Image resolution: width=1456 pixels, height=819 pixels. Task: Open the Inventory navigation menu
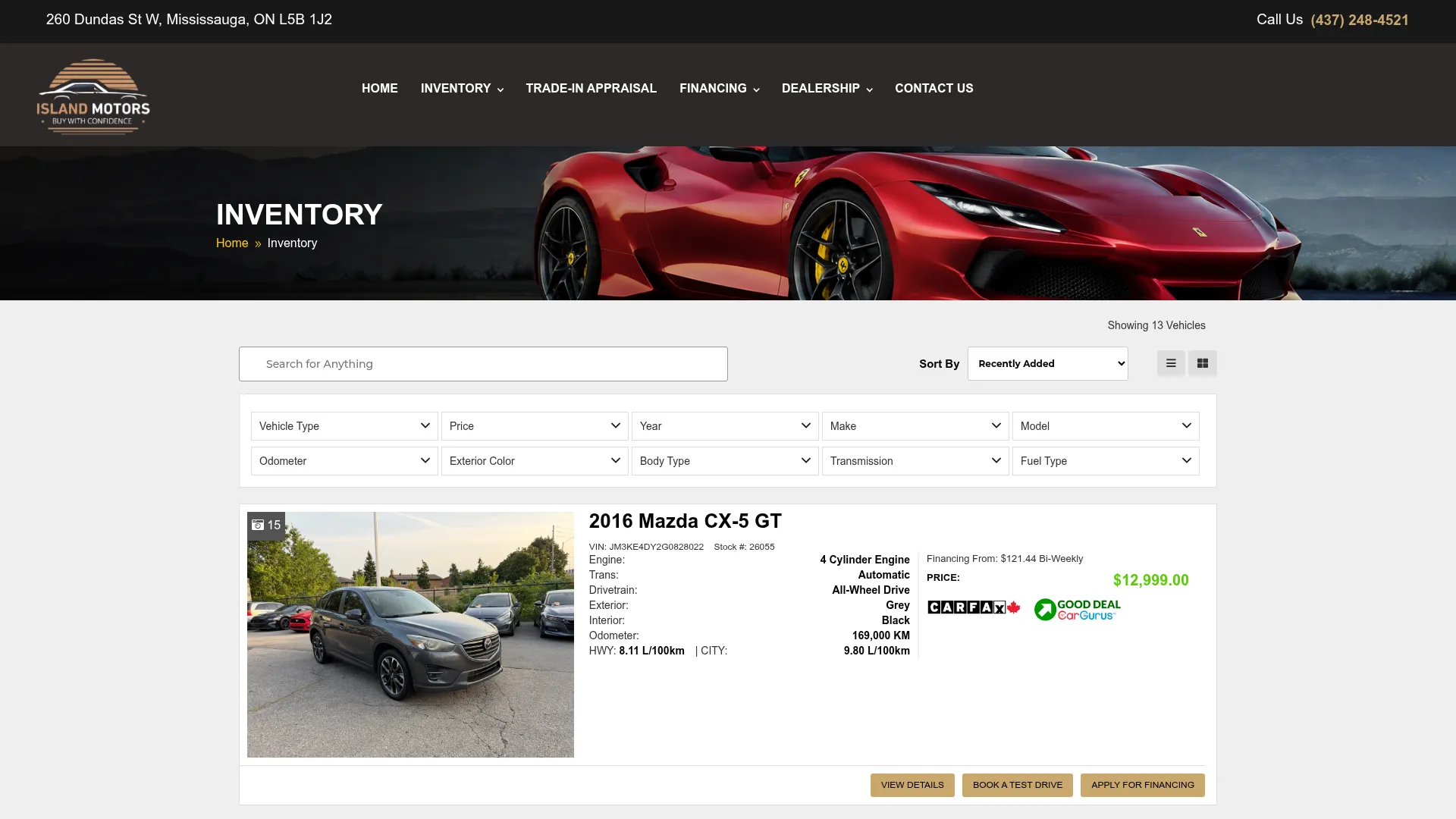point(462,88)
